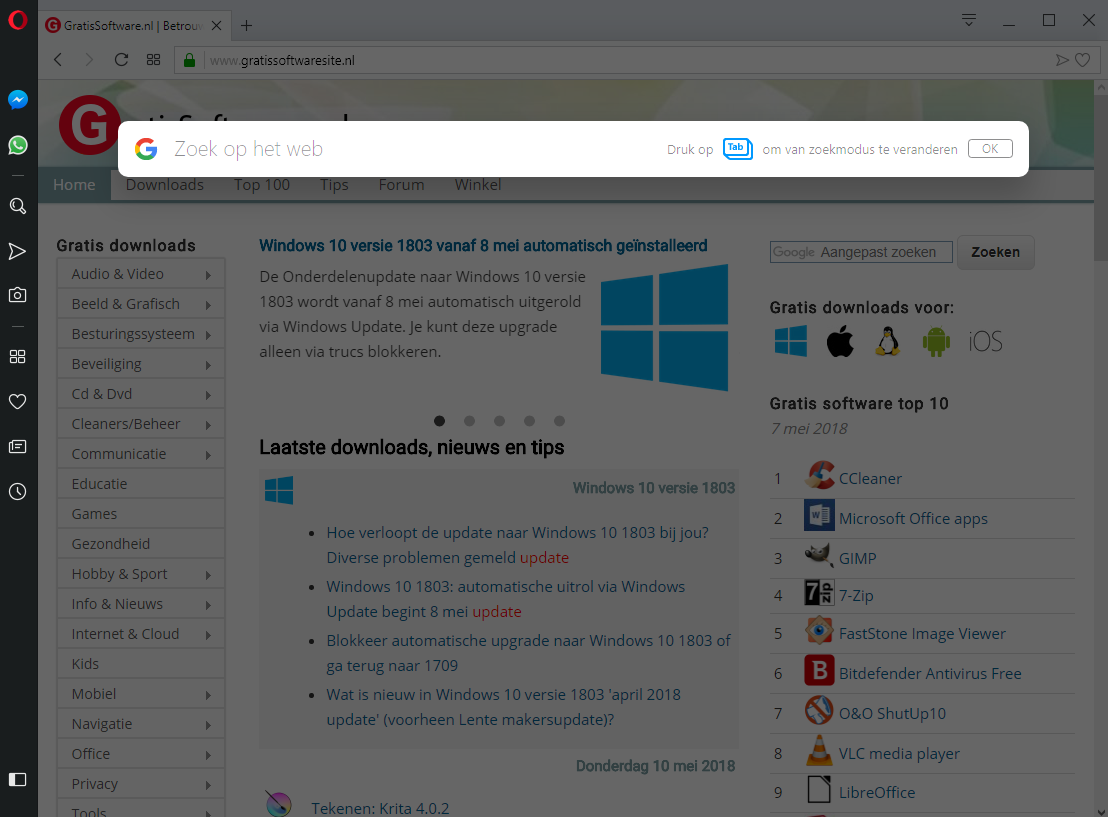Open WhatsApp in the Opera sidebar
Screen dimensions: 1108x817
coord(17,146)
